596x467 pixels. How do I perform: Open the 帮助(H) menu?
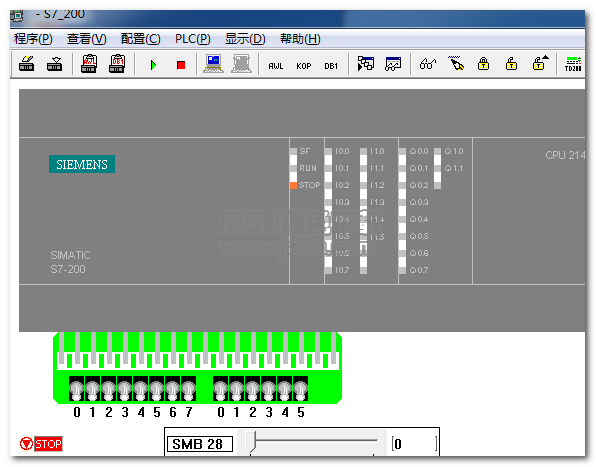[x=300, y=39]
